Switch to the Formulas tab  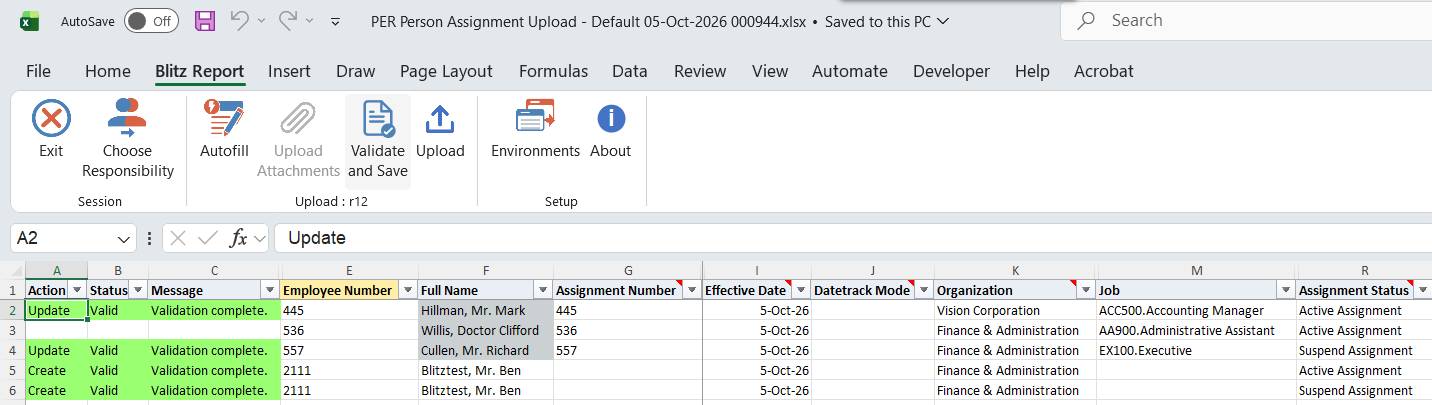[553, 71]
